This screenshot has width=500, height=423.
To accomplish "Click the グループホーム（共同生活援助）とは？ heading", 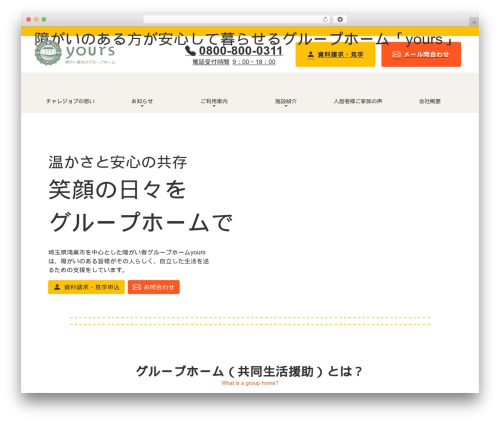I will (249, 371).
